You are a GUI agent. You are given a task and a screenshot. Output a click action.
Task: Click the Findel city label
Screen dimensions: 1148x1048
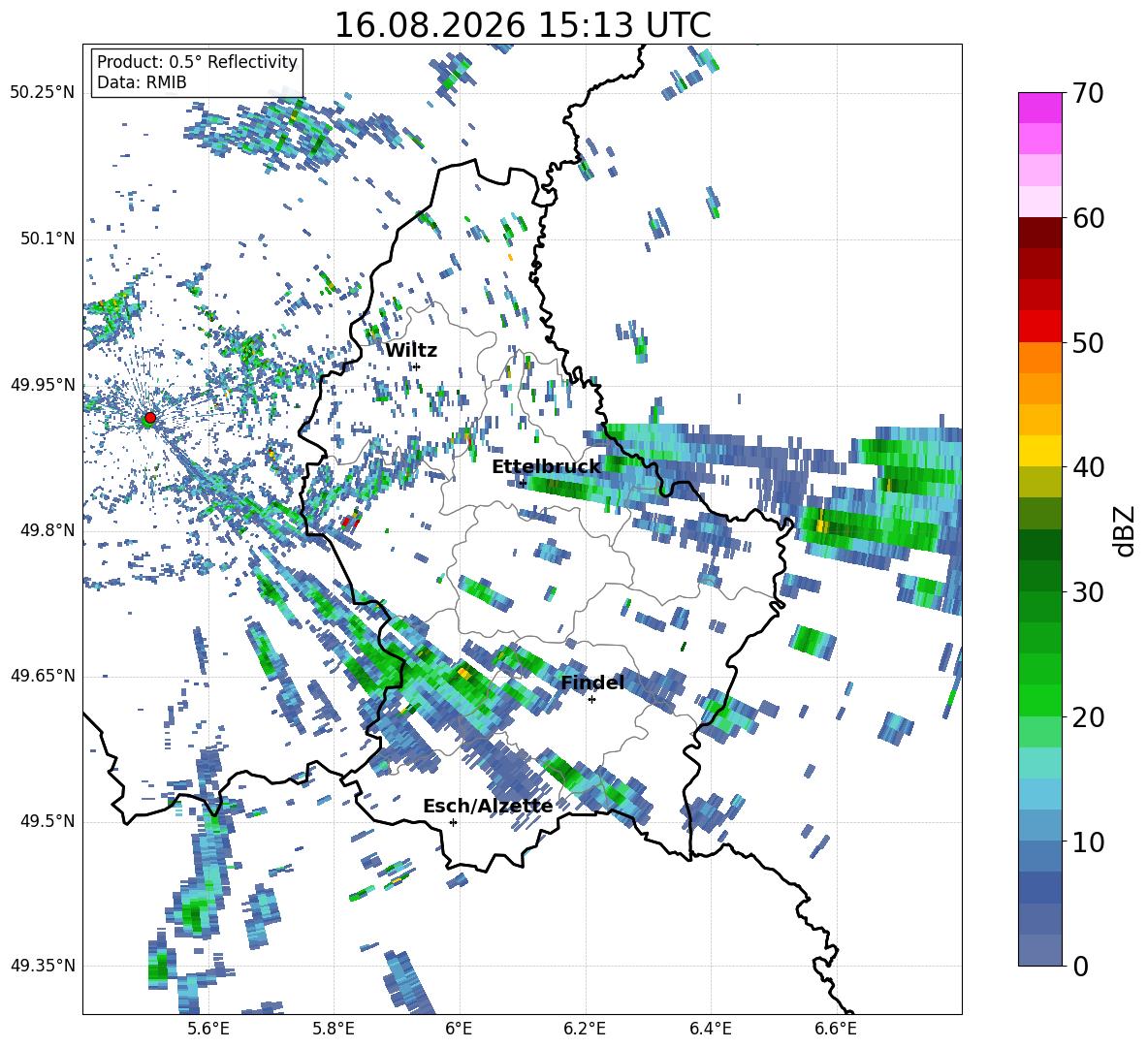[592, 683]
